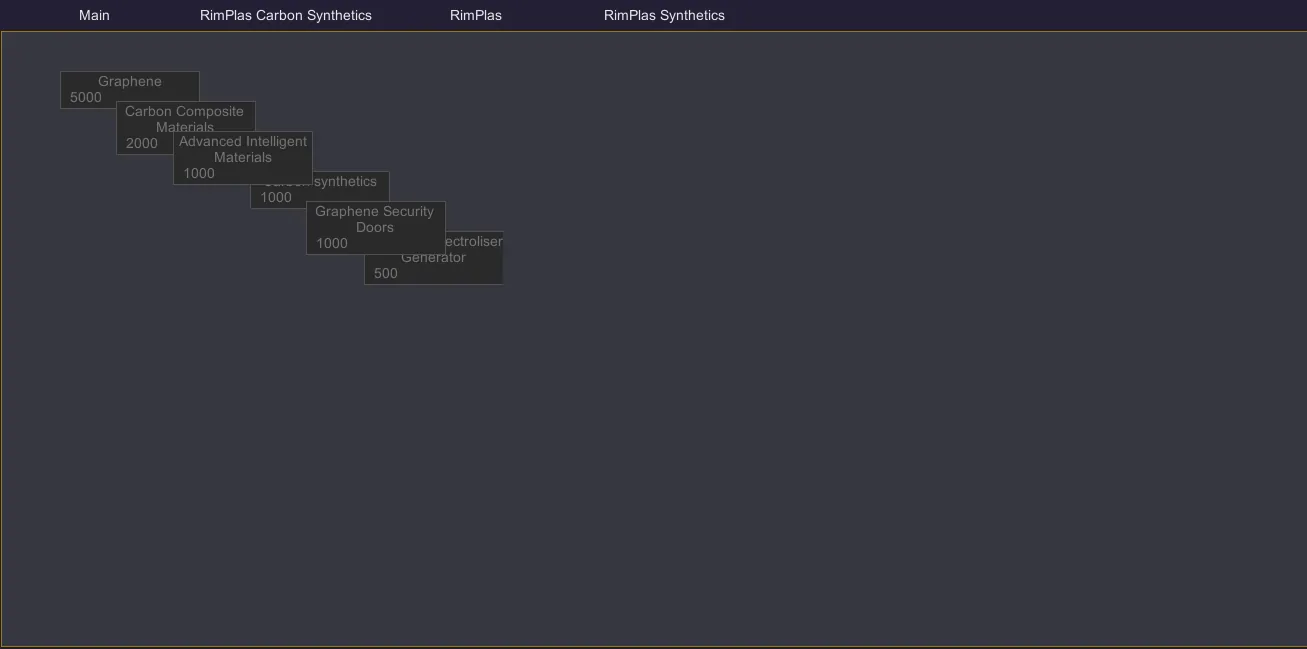Click the 2000 cost on Carbon Composite Materials
Screen dimensions: 1307x649
tap(142, 144)
